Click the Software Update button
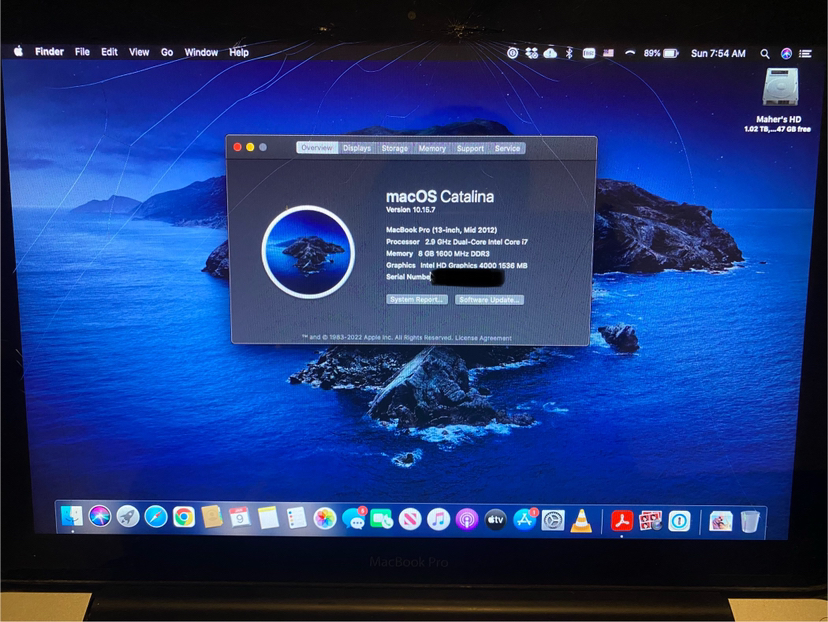Screen dimensions: 828x622 (x=492, y=300)
